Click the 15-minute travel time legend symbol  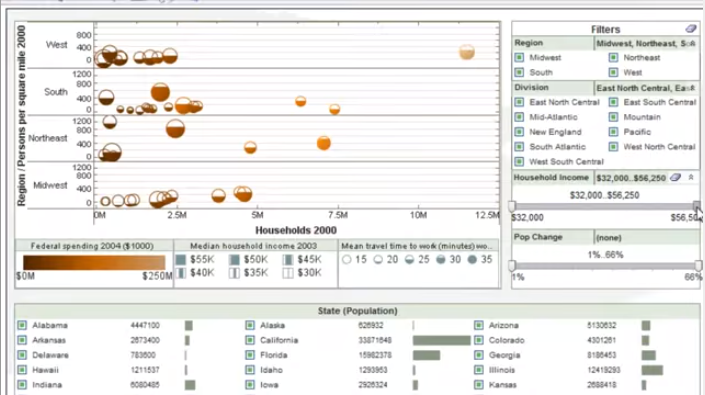(346, 259)
